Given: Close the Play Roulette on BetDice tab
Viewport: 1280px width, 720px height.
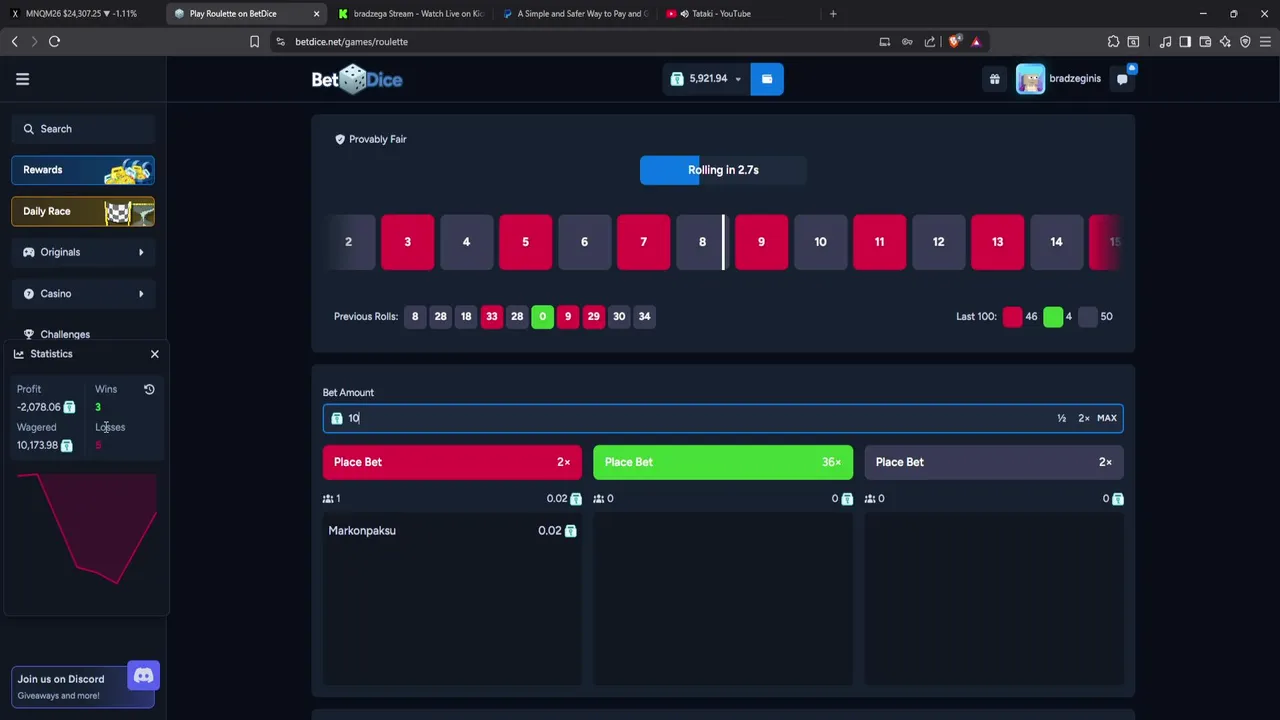Looking at the screenshot, I should click(316, 14).
